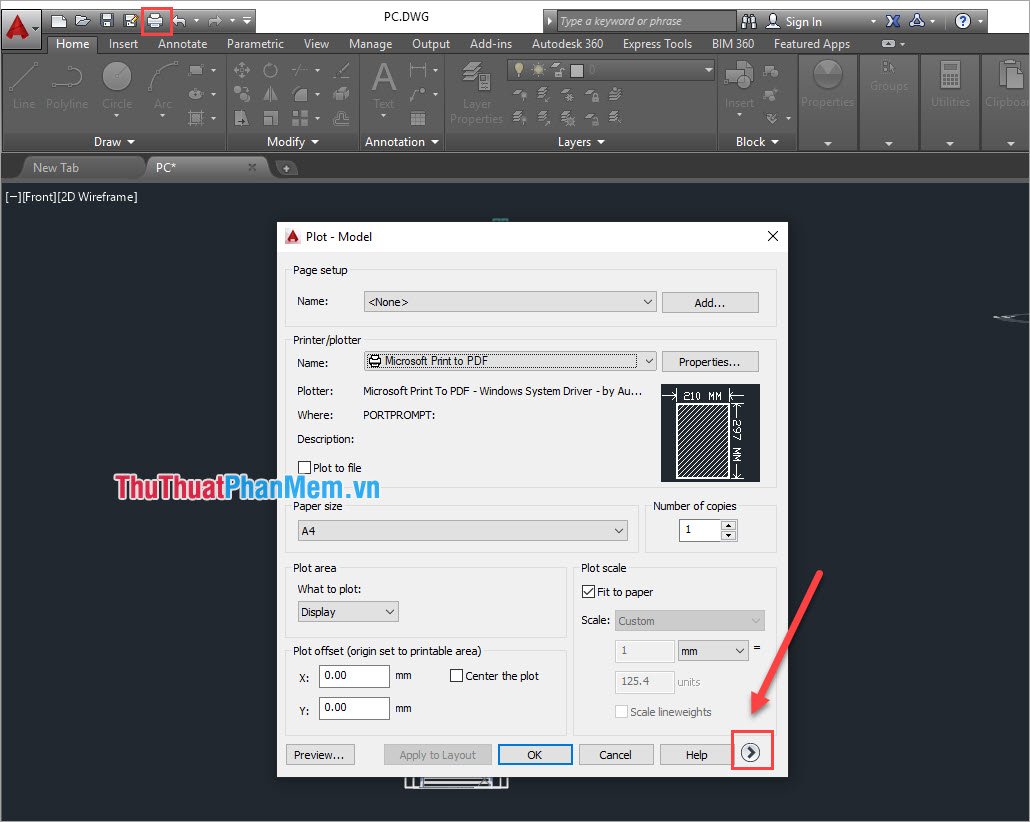Screen dimensions: 1030x822
Task: Click the Help button in Plot dialog
Action: click(x=696, y=755)
